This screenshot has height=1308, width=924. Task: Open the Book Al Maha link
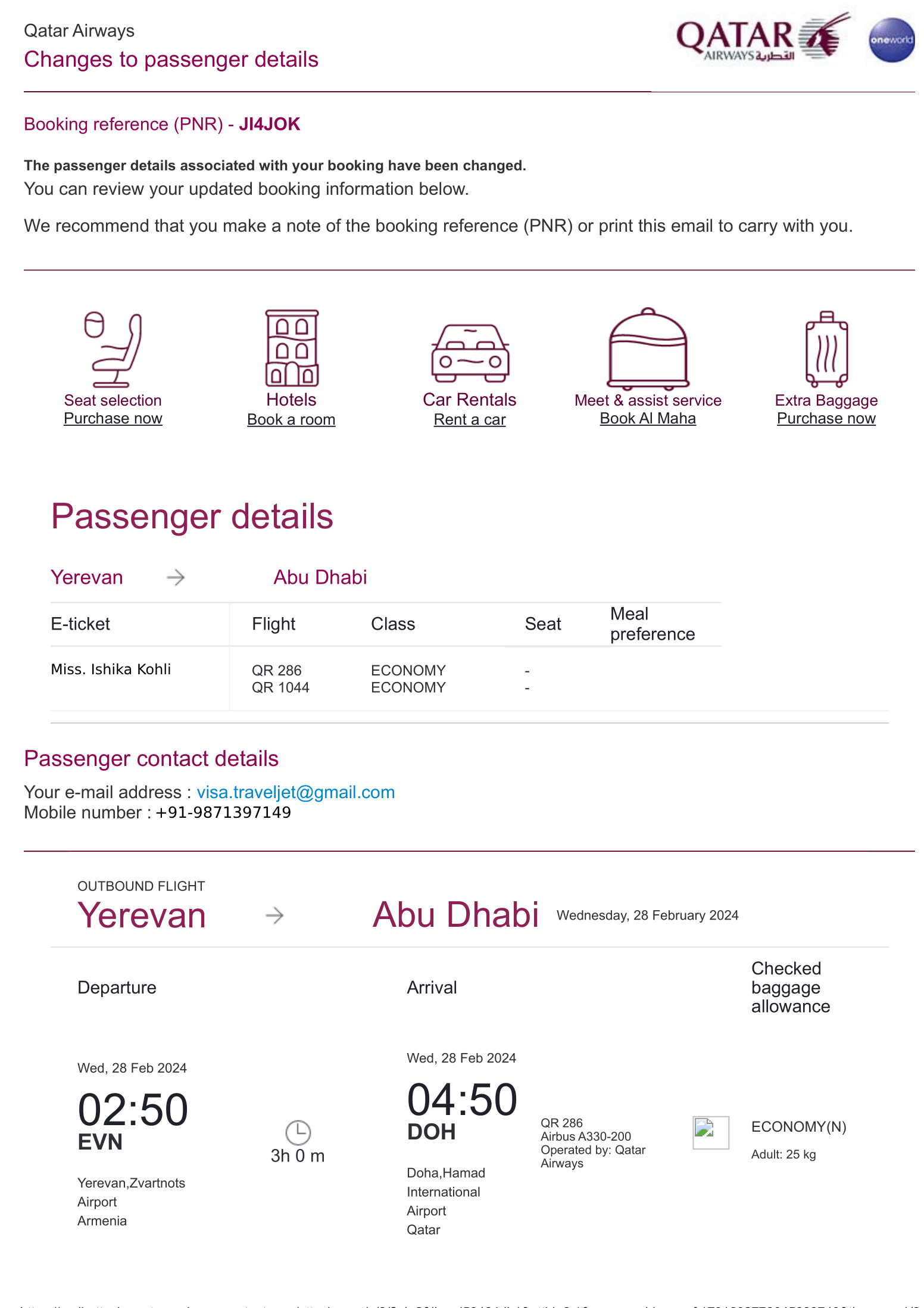click(x=648, y=419)
